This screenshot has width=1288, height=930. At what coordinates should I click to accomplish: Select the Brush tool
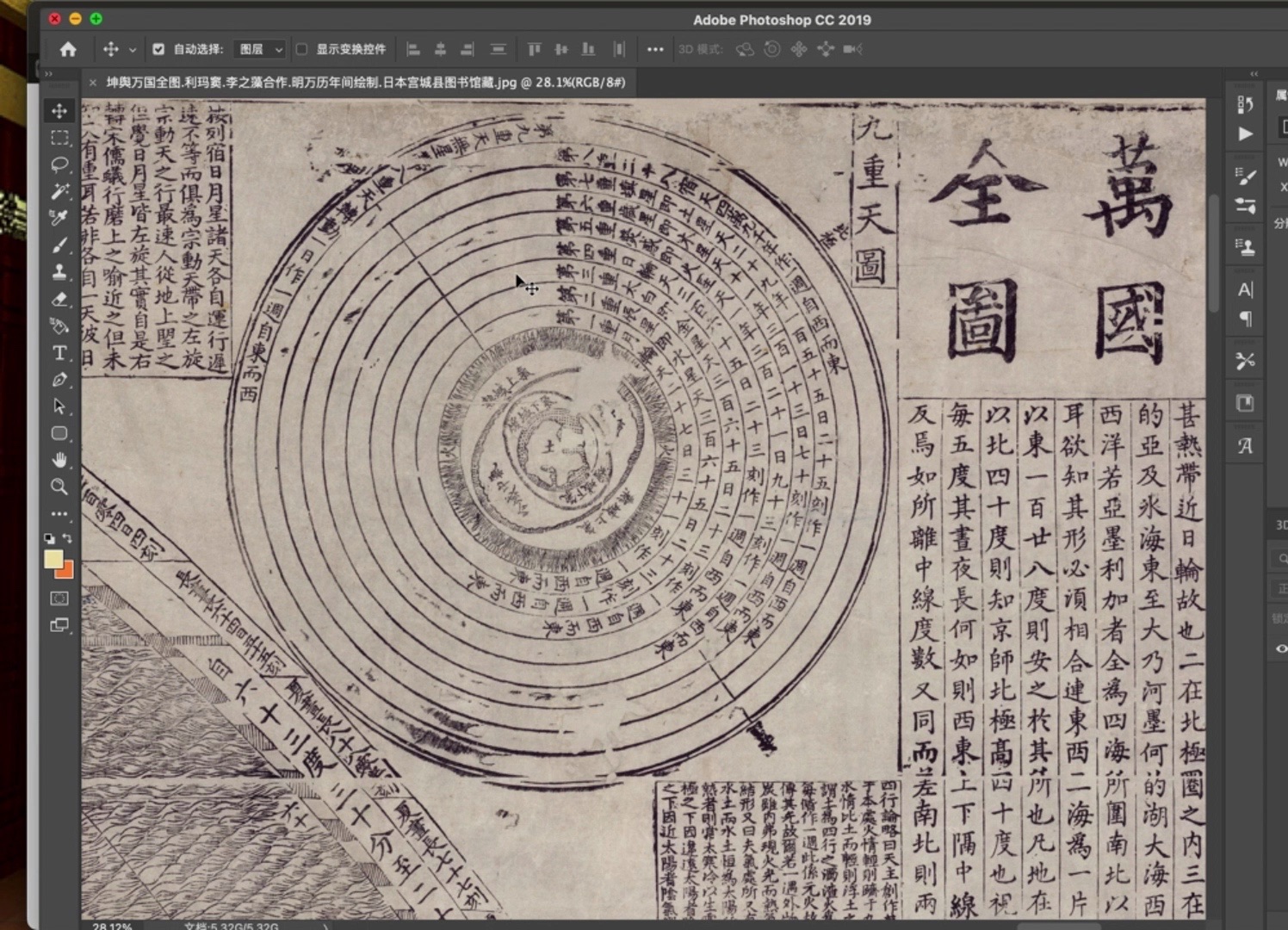tap(59, 245)
